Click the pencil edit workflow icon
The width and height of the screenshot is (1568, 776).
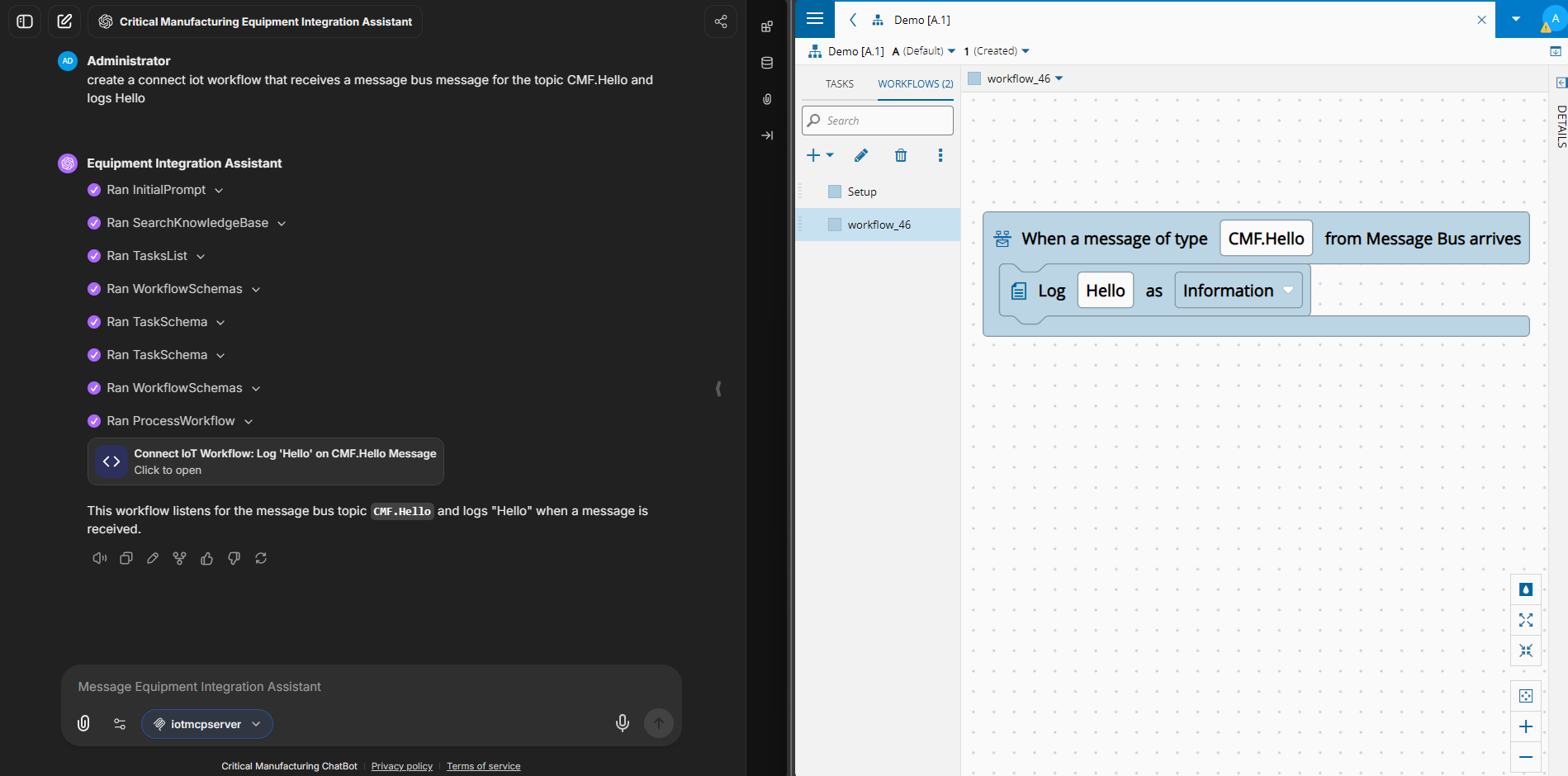click(x=860, y=155)
